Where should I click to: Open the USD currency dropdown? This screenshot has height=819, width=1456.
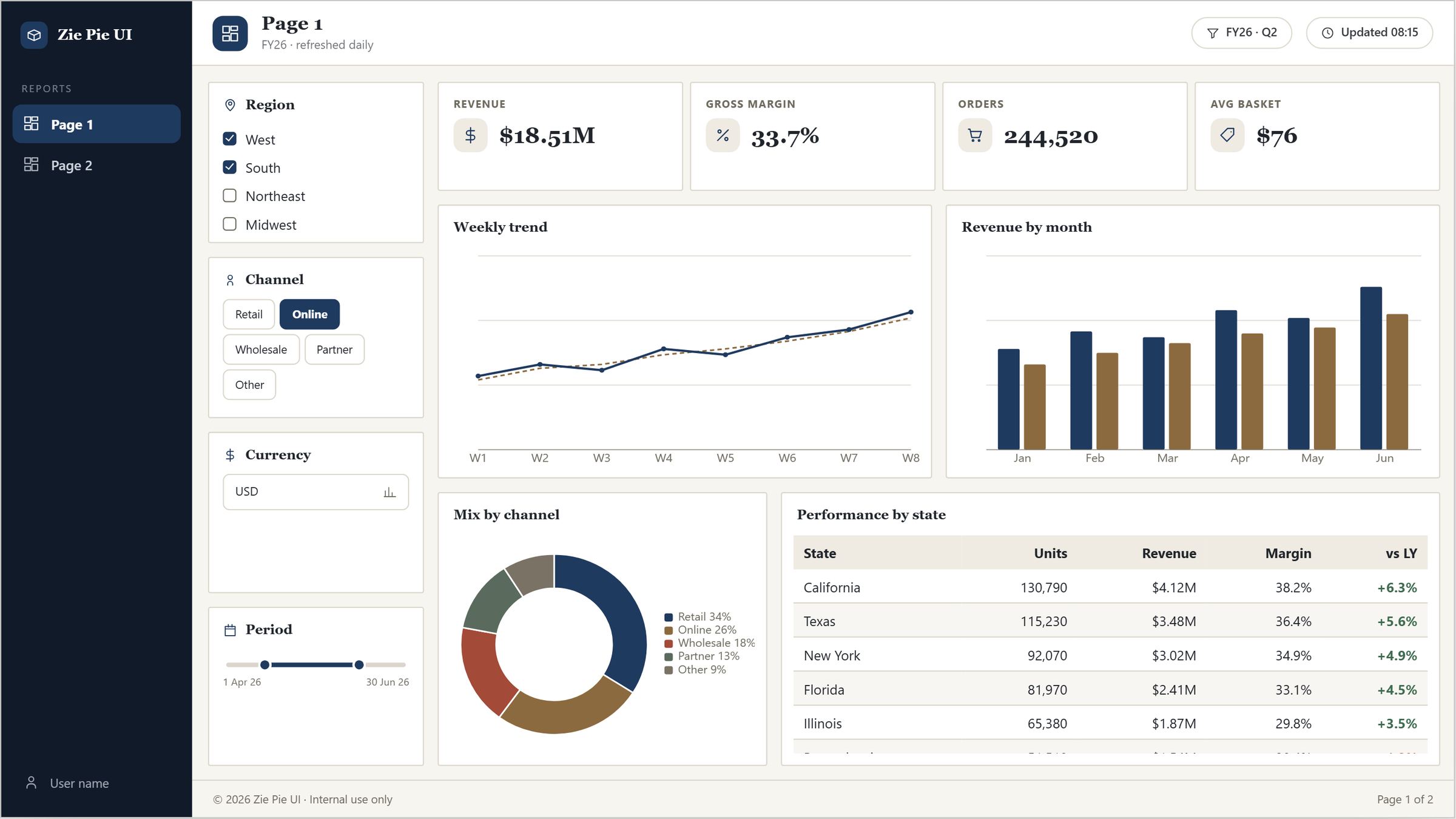pyautogui.click(x=315, y=492)
